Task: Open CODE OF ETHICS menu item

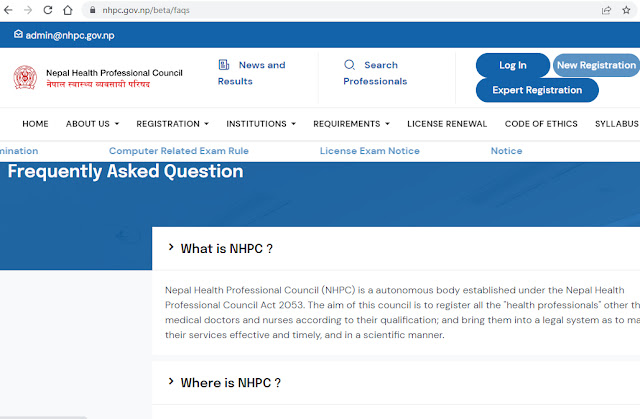Action: coord(541,124)
